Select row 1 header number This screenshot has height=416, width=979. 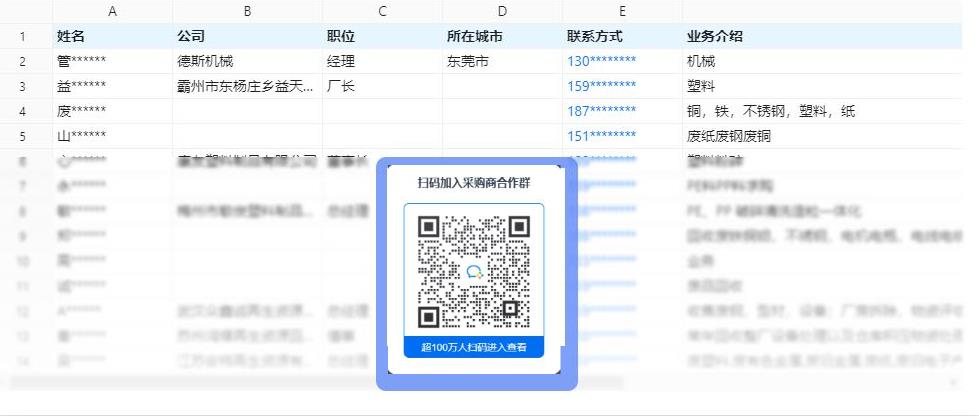(x=22, y=36)
